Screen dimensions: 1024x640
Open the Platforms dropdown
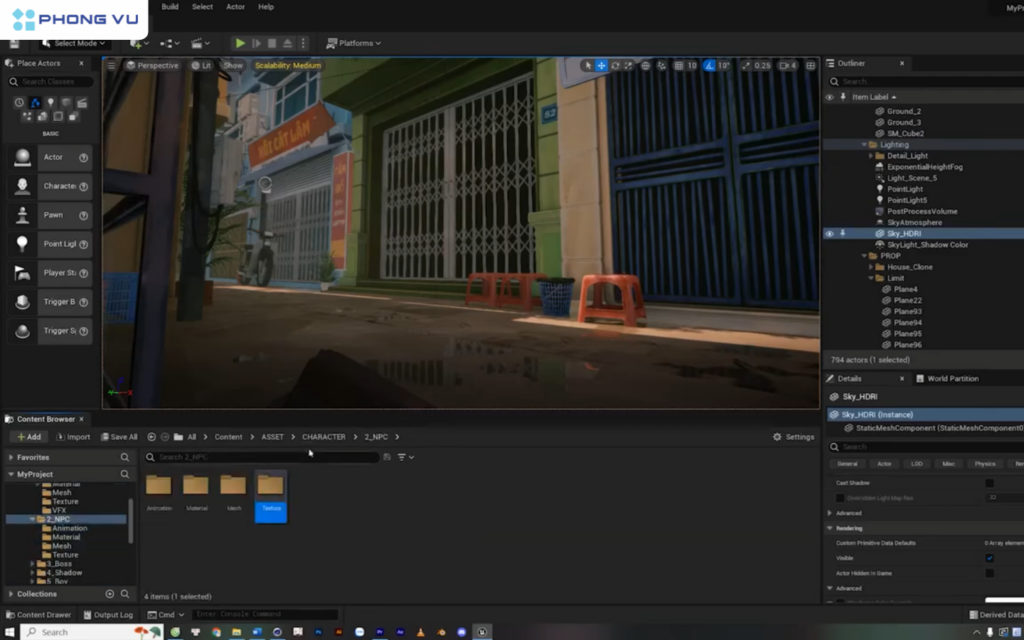coord(353,43)
